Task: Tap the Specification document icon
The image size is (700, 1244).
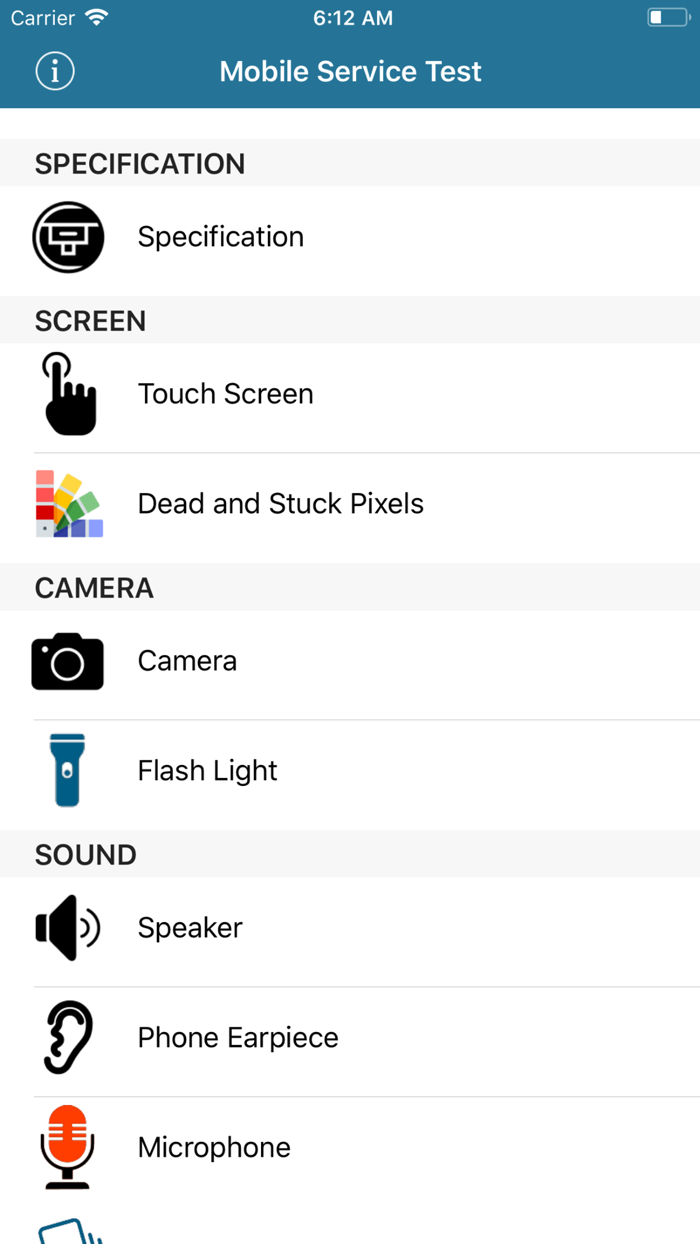Action: (x=68, y=237)
